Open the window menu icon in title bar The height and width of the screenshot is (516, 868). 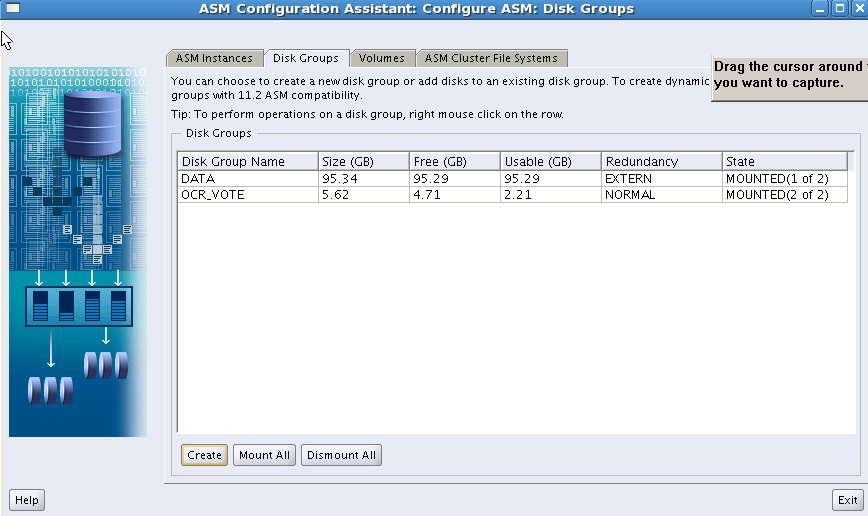coord(13,8)
